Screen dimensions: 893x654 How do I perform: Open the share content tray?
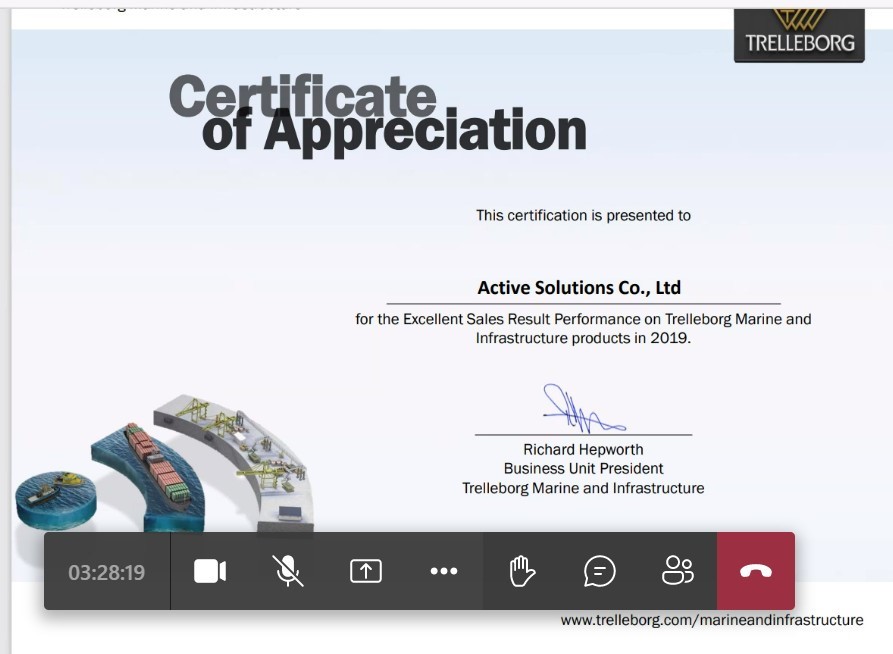click(366, 571)
